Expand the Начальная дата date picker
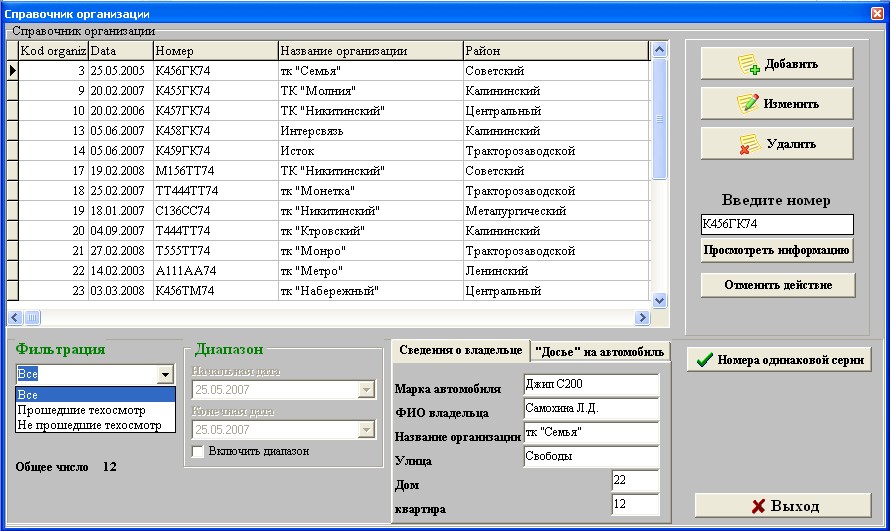The image size is (891, 531). tap(367, 390)
